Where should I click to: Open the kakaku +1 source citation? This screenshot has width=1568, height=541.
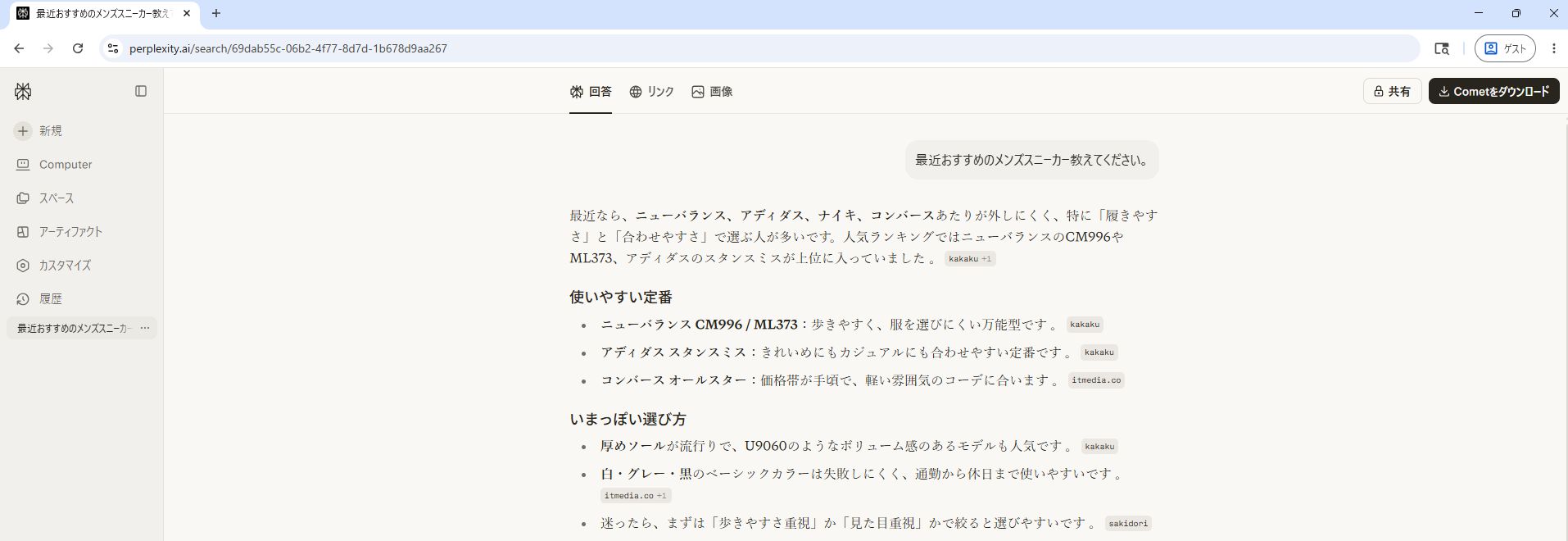[x=970, y=259]
